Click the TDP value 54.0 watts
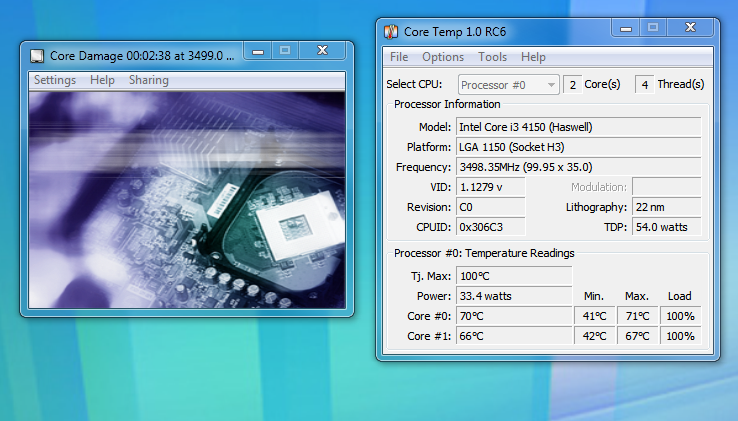 [x=666, y=227]
